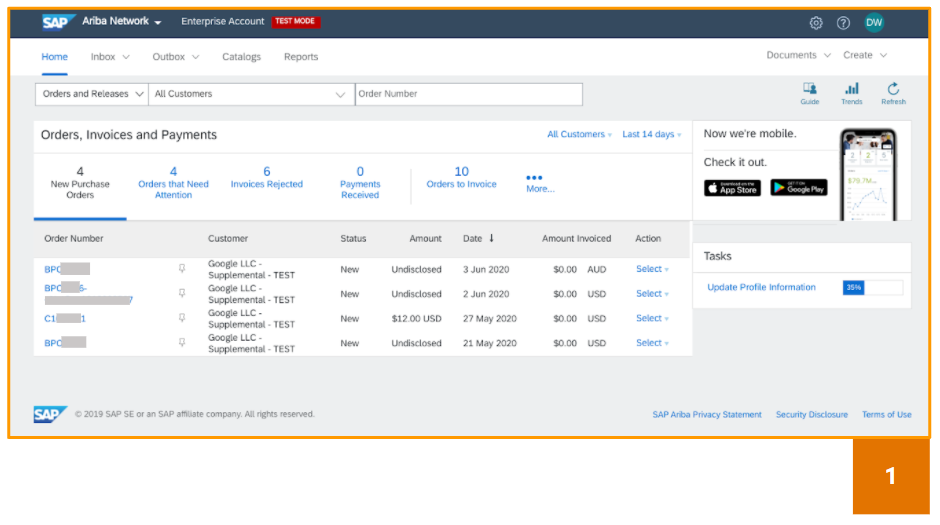Pin the 27 May 2020 order row

182,318
